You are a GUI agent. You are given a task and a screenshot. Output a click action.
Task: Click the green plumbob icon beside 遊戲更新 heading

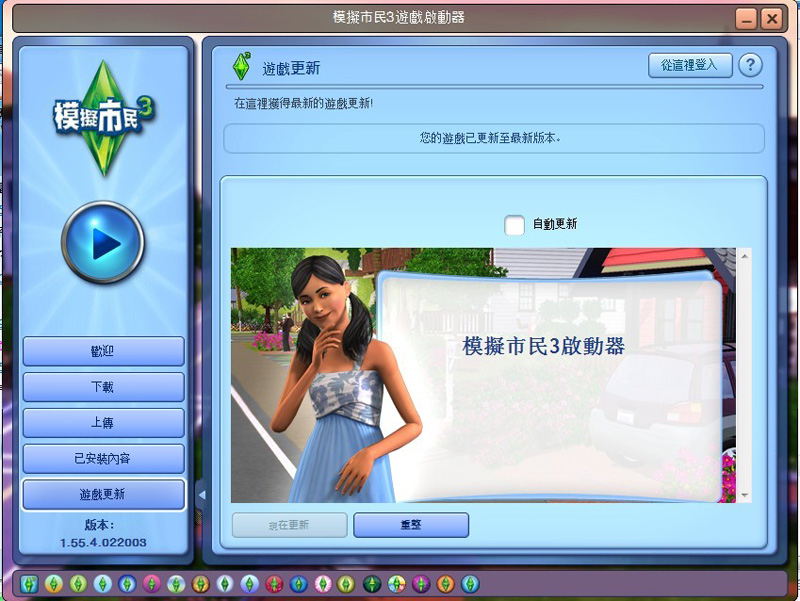(x=241, y=66)
